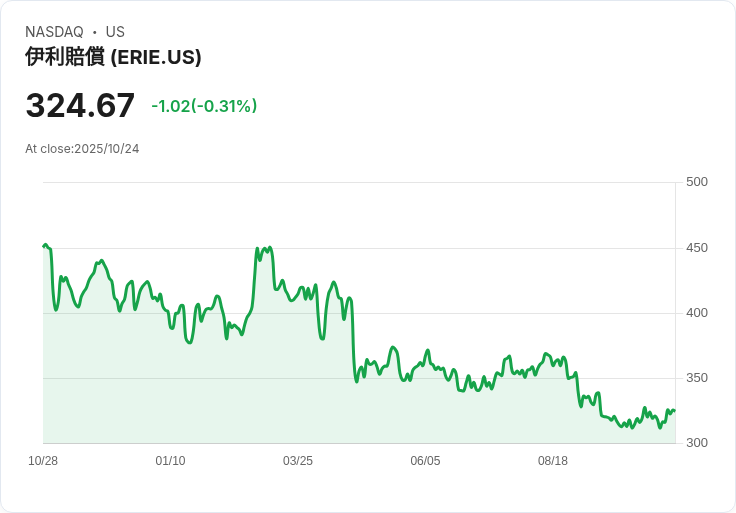736x513 pixels.
Task: Click the bullet separator between NASDAQ and US
Action: 94,32
